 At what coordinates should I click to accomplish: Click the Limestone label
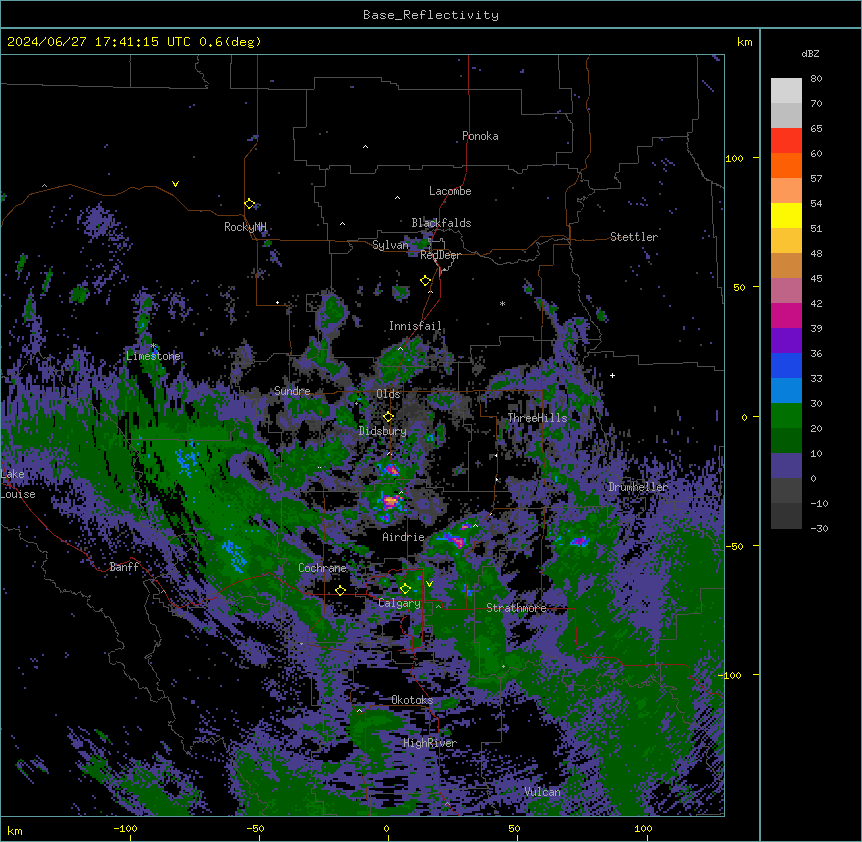tap(153, 356)
